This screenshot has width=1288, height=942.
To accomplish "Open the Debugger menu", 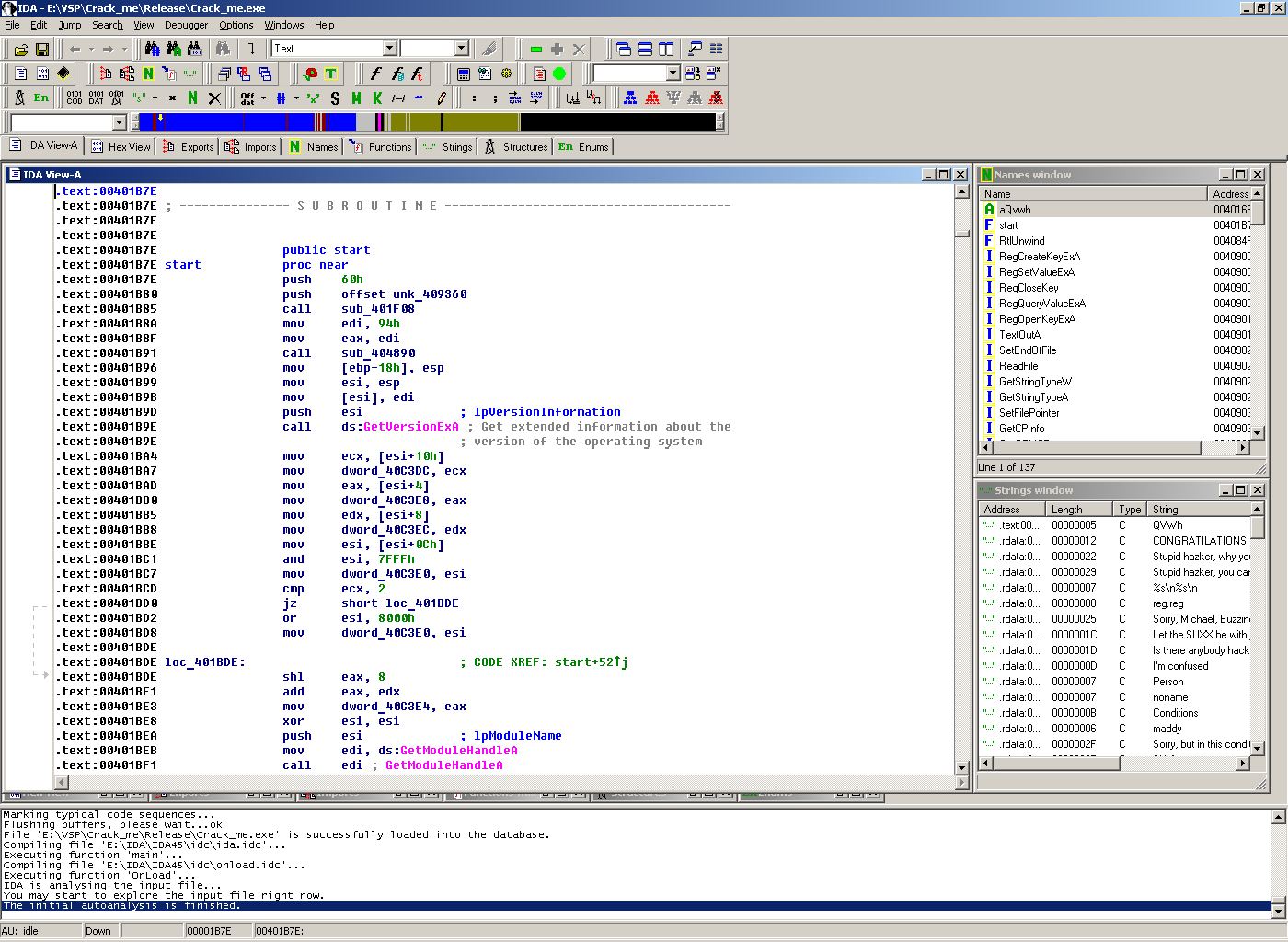I will [x=186, y=25].
